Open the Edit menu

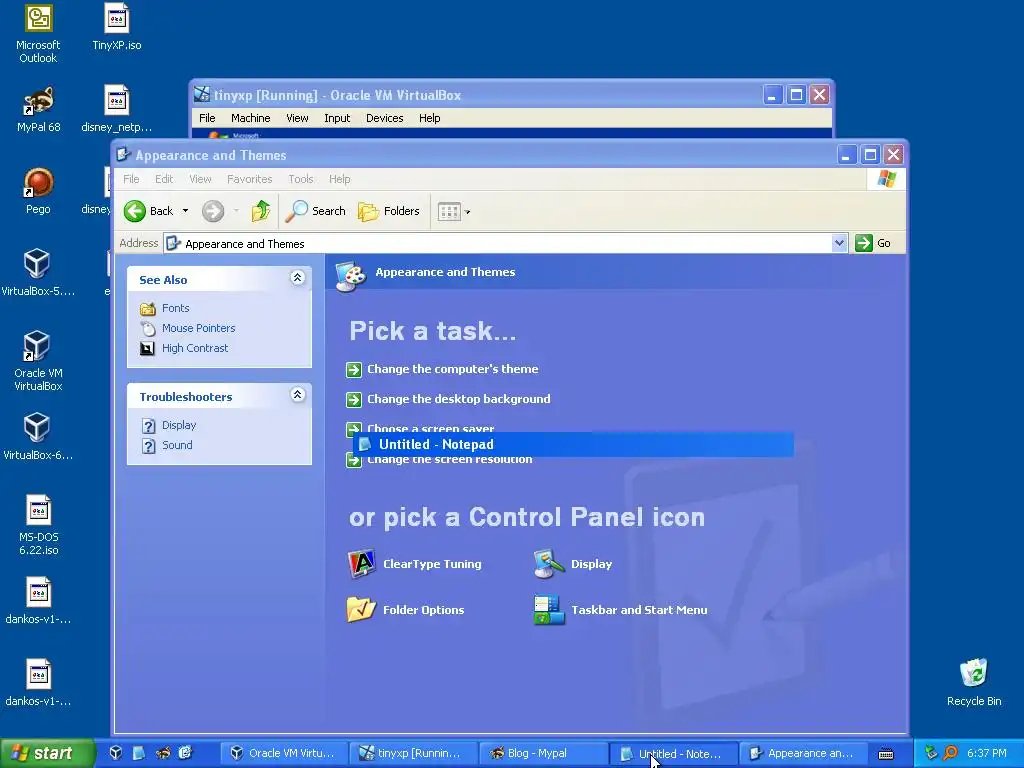[164, 179]
